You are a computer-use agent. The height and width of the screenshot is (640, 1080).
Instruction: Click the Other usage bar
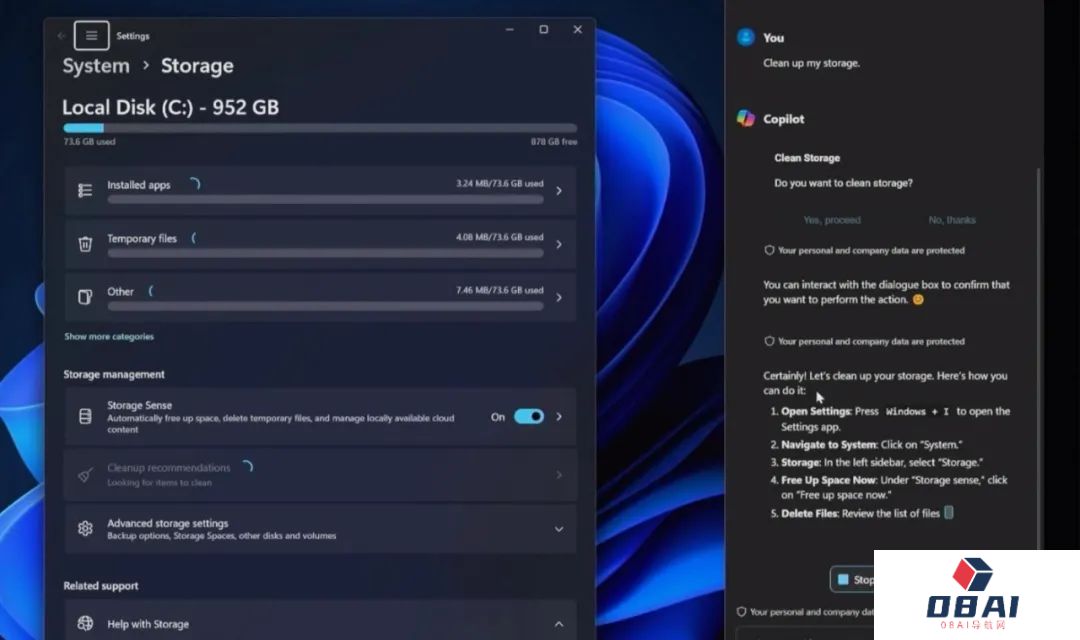[x=325, y=307]
